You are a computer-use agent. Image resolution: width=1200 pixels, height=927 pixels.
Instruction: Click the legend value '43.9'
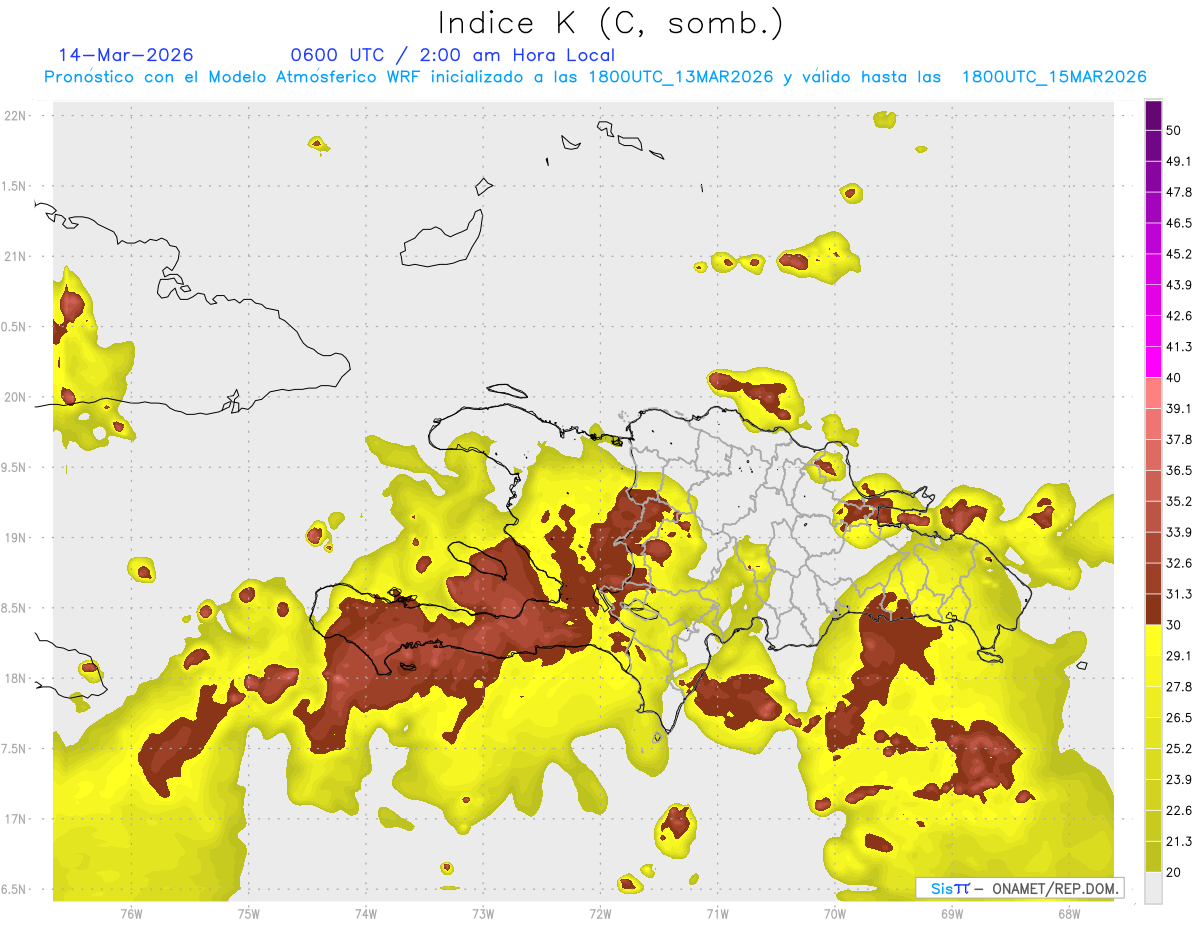1179,285
